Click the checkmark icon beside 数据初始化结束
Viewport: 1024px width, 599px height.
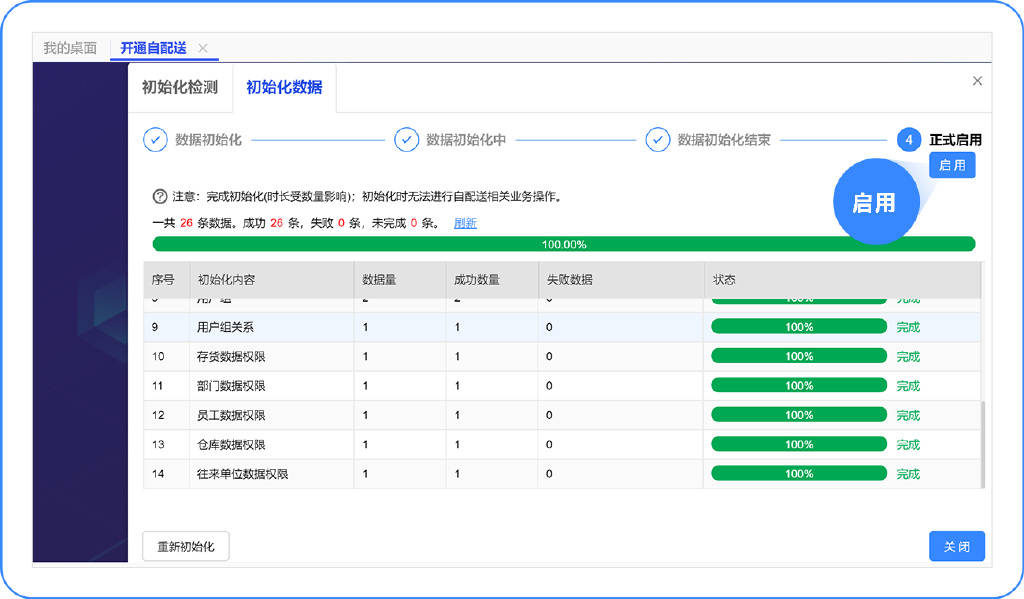[657, 140]
